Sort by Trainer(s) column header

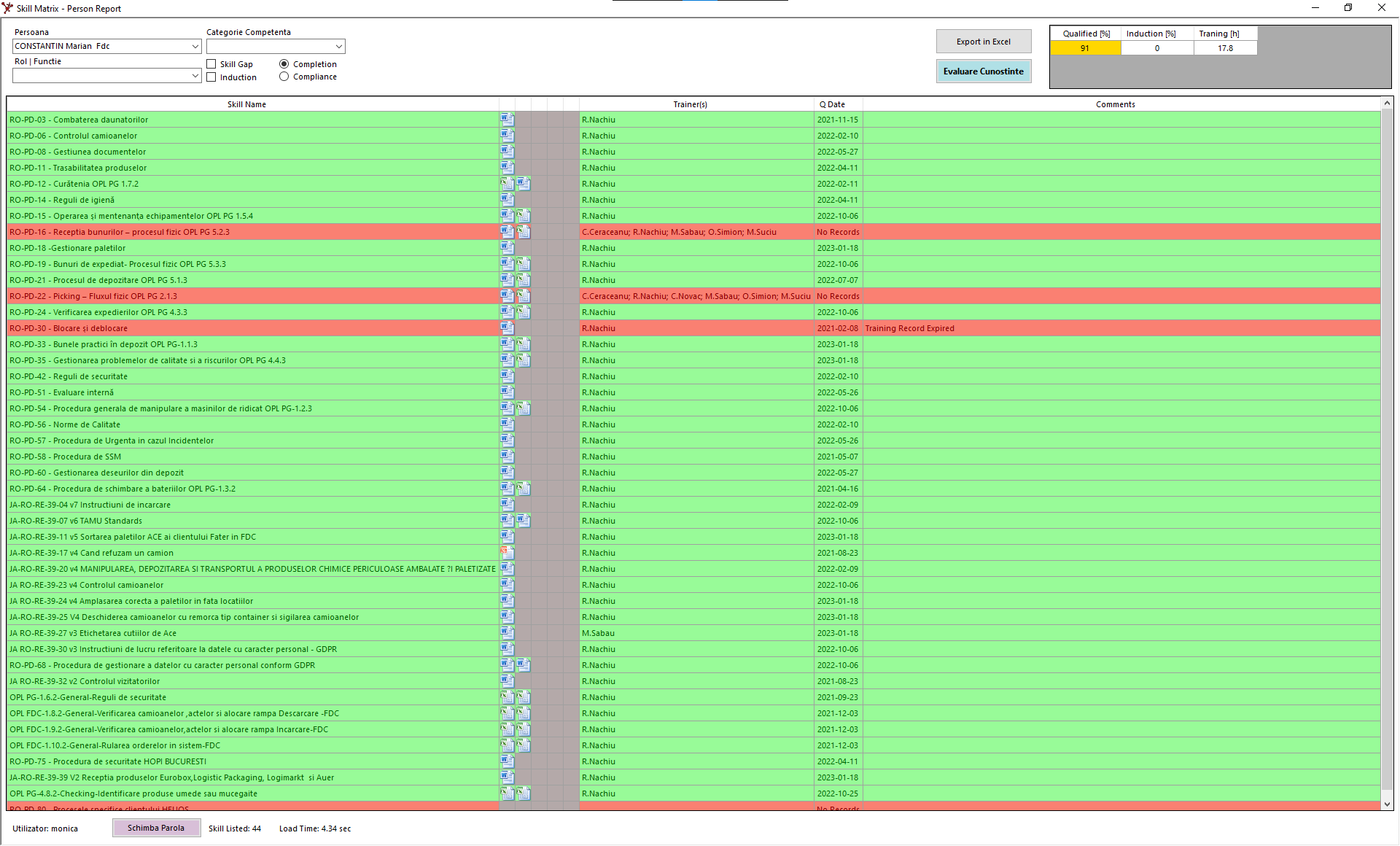(690, 104)
